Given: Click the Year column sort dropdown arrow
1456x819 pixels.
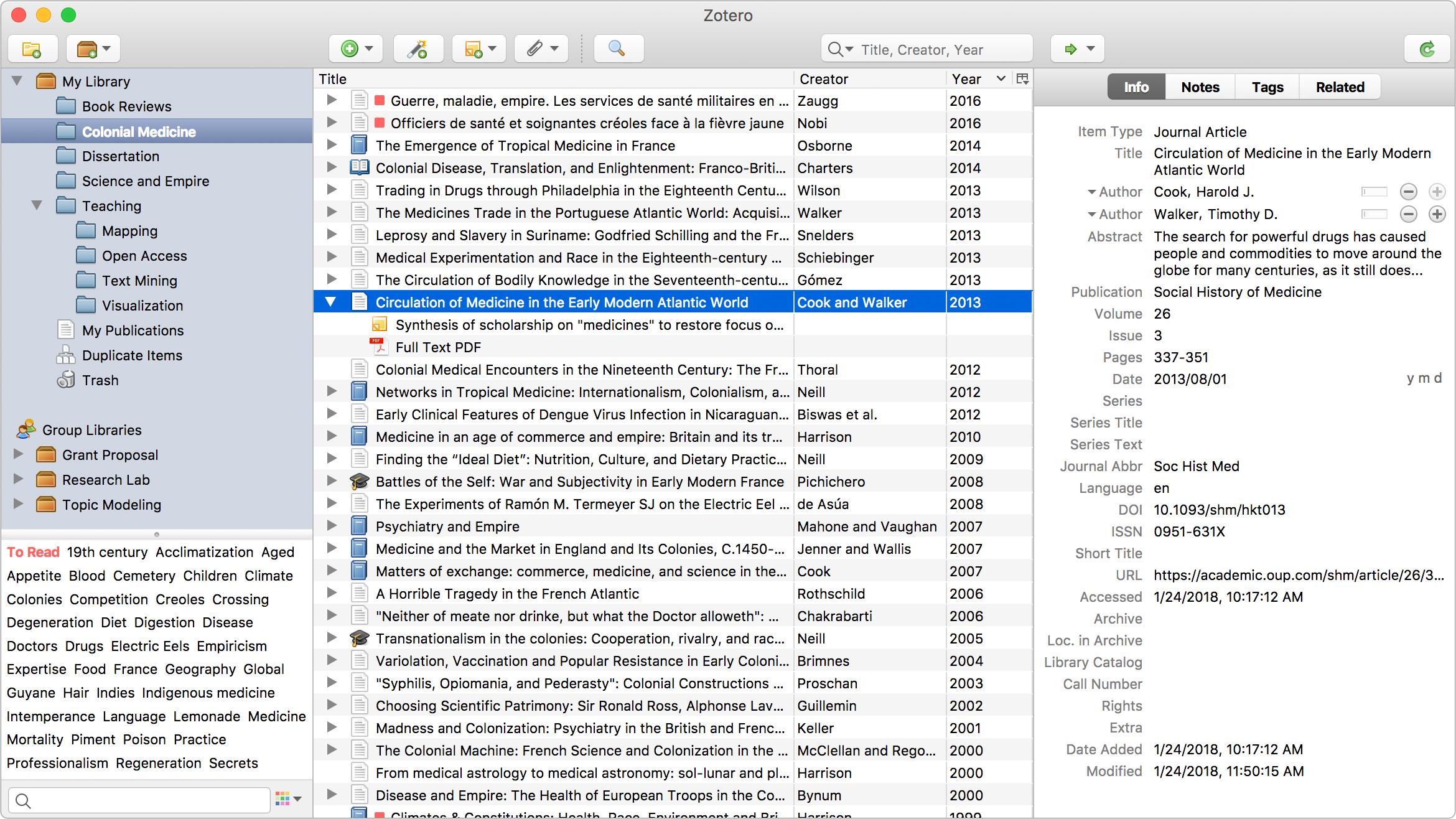Looking at the screenshot, I should [1000, 79].
